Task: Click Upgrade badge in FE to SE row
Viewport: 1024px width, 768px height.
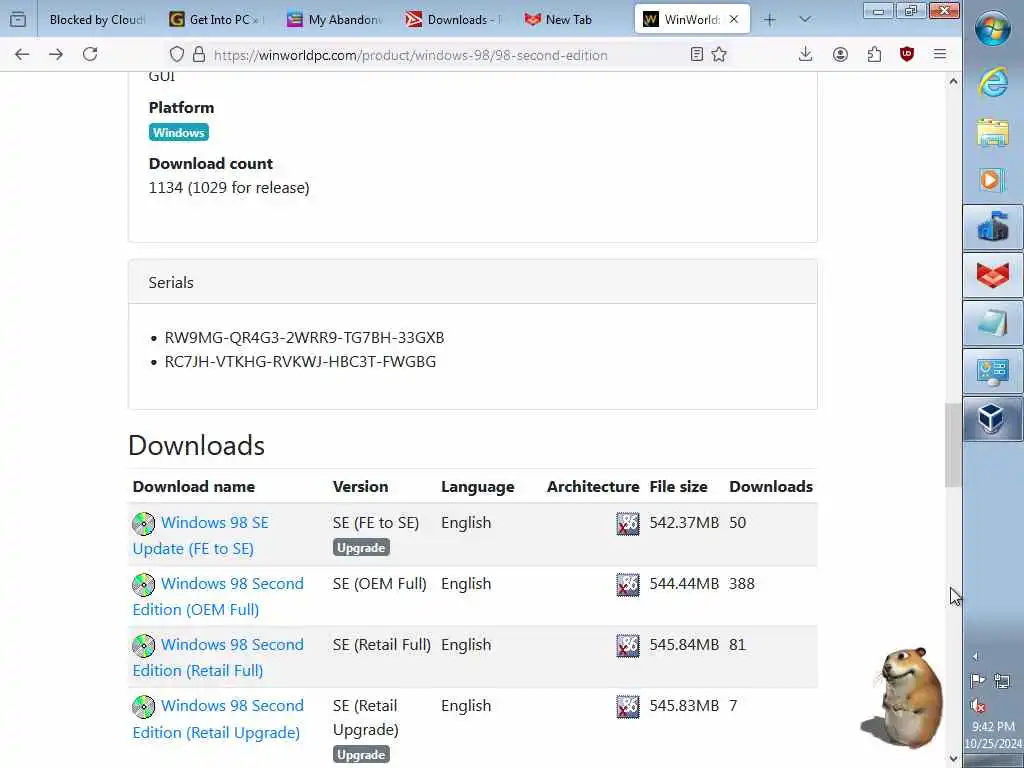Action: pyautogui.click(x=361, y=548)
